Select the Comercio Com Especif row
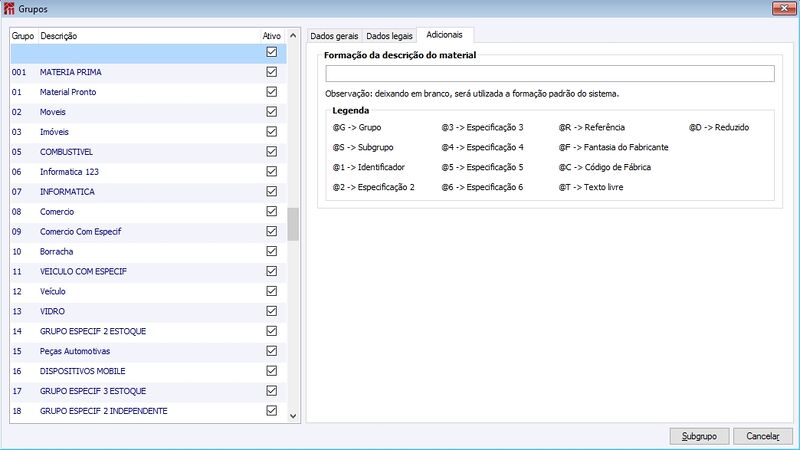 coord(148,231)
